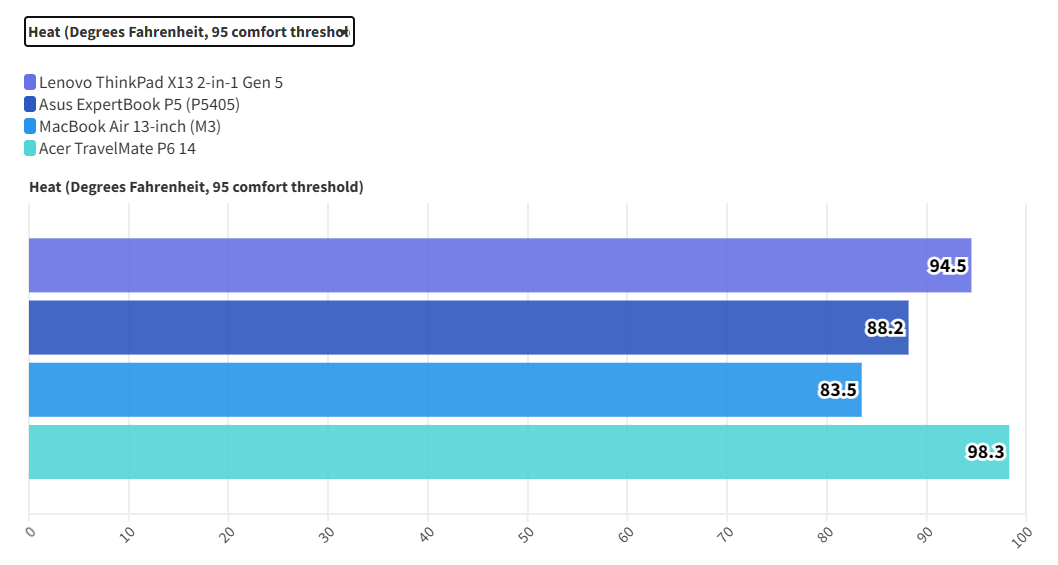Toggle the Asus ExpertBook P5 (P5405) legend label
This screenshot has height=565, width=1058.
(x=139, y=104)
